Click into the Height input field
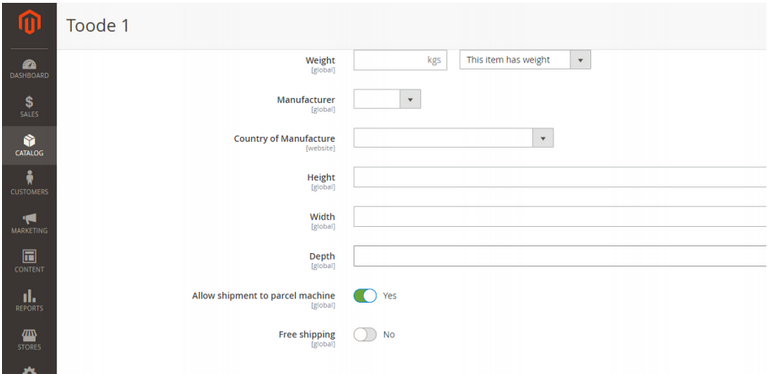Image resolution: width=767 pixels, height=374 pixels. (560, 177)
